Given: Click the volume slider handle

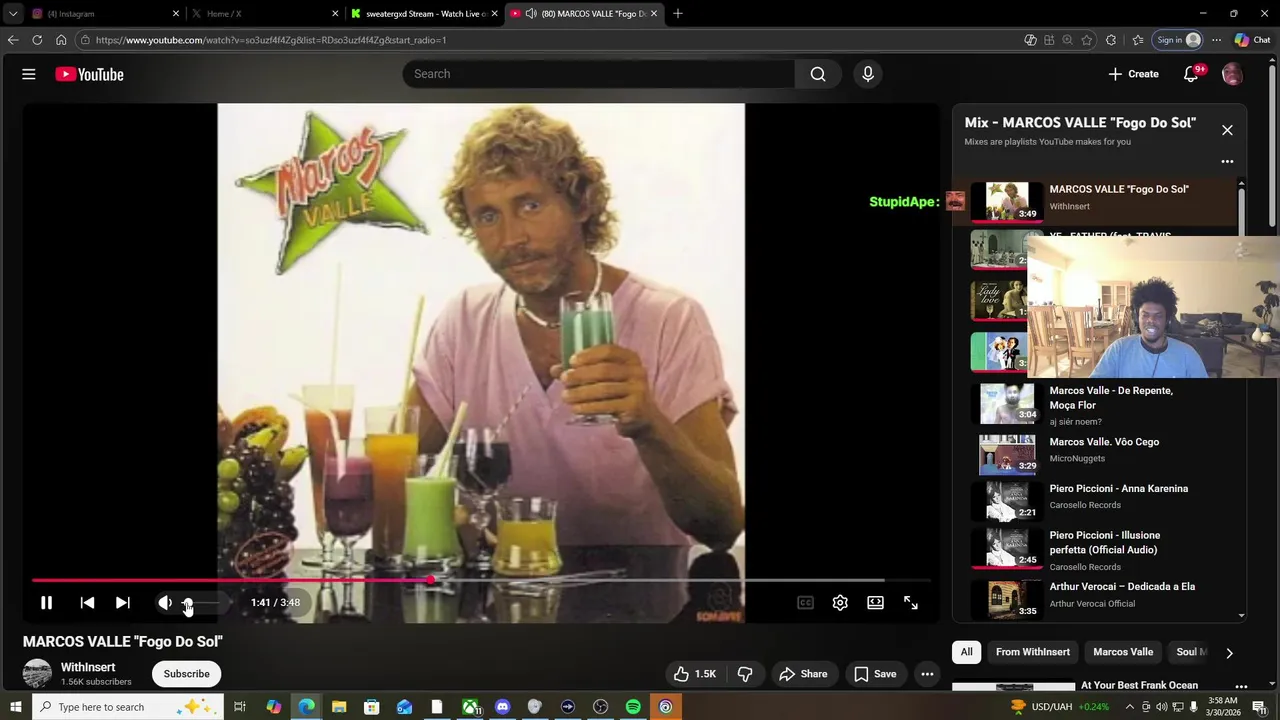Looking at the screenshot, I should [x=187, y=603].
